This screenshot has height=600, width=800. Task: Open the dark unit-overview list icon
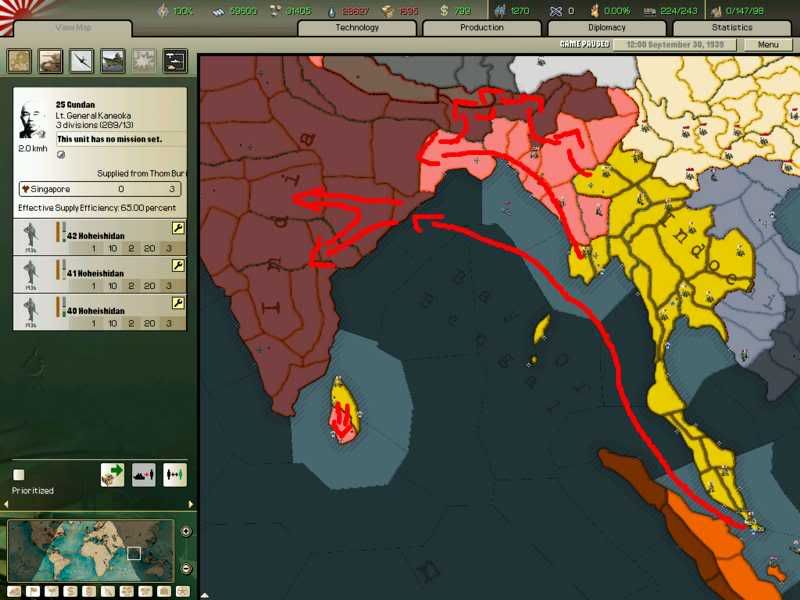(x=175, y=61)
